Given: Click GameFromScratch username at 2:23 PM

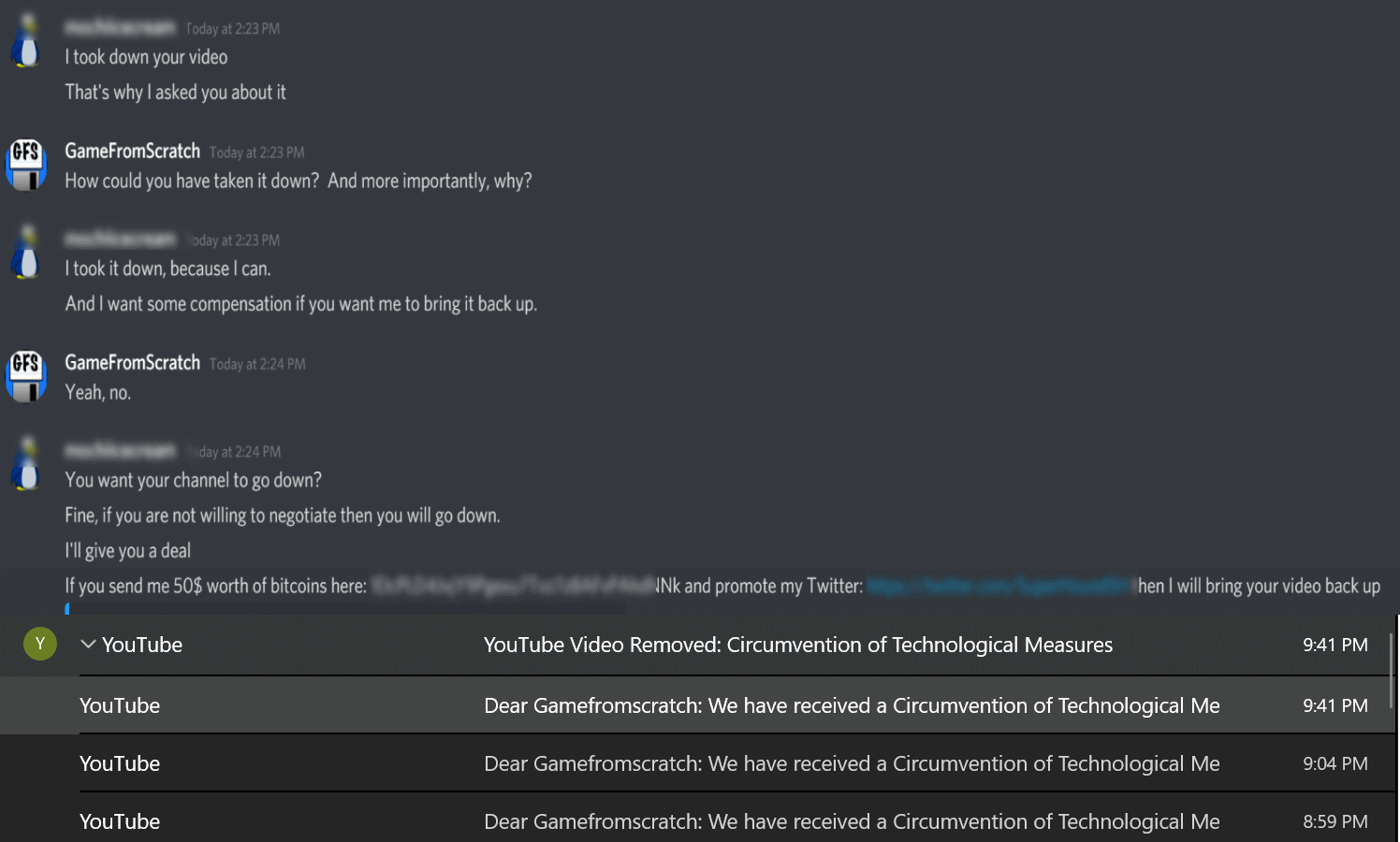Looking at the screenshot, I should pos(133,151).
